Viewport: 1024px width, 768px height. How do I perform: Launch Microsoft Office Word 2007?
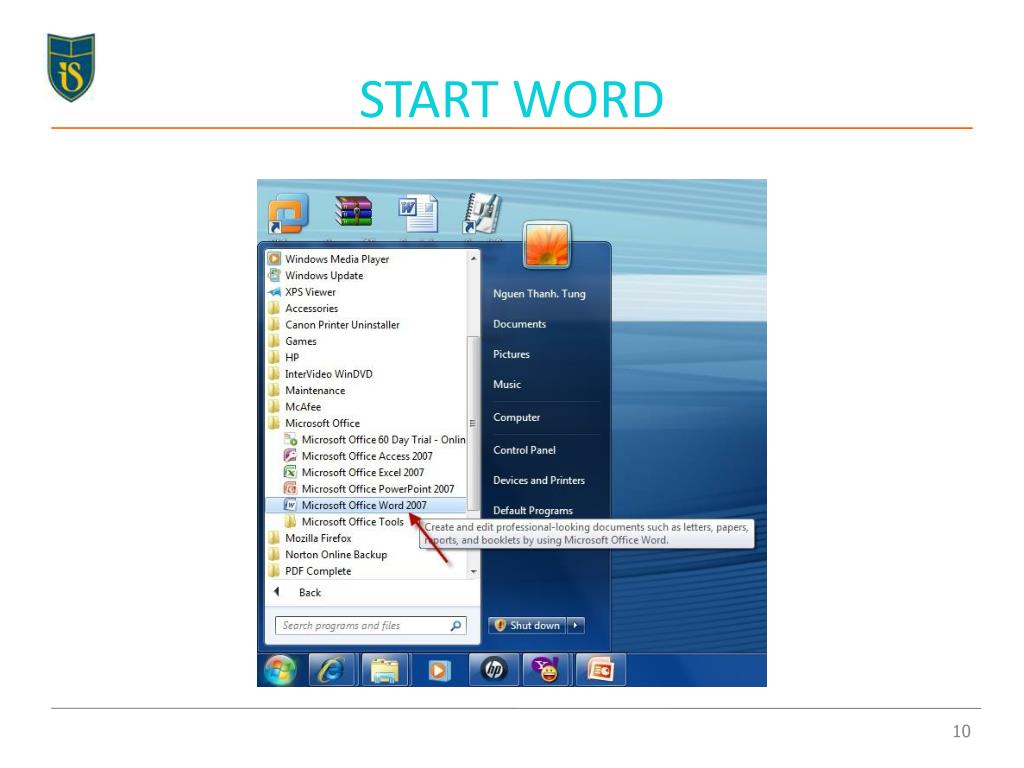click(x=368, y=505)
